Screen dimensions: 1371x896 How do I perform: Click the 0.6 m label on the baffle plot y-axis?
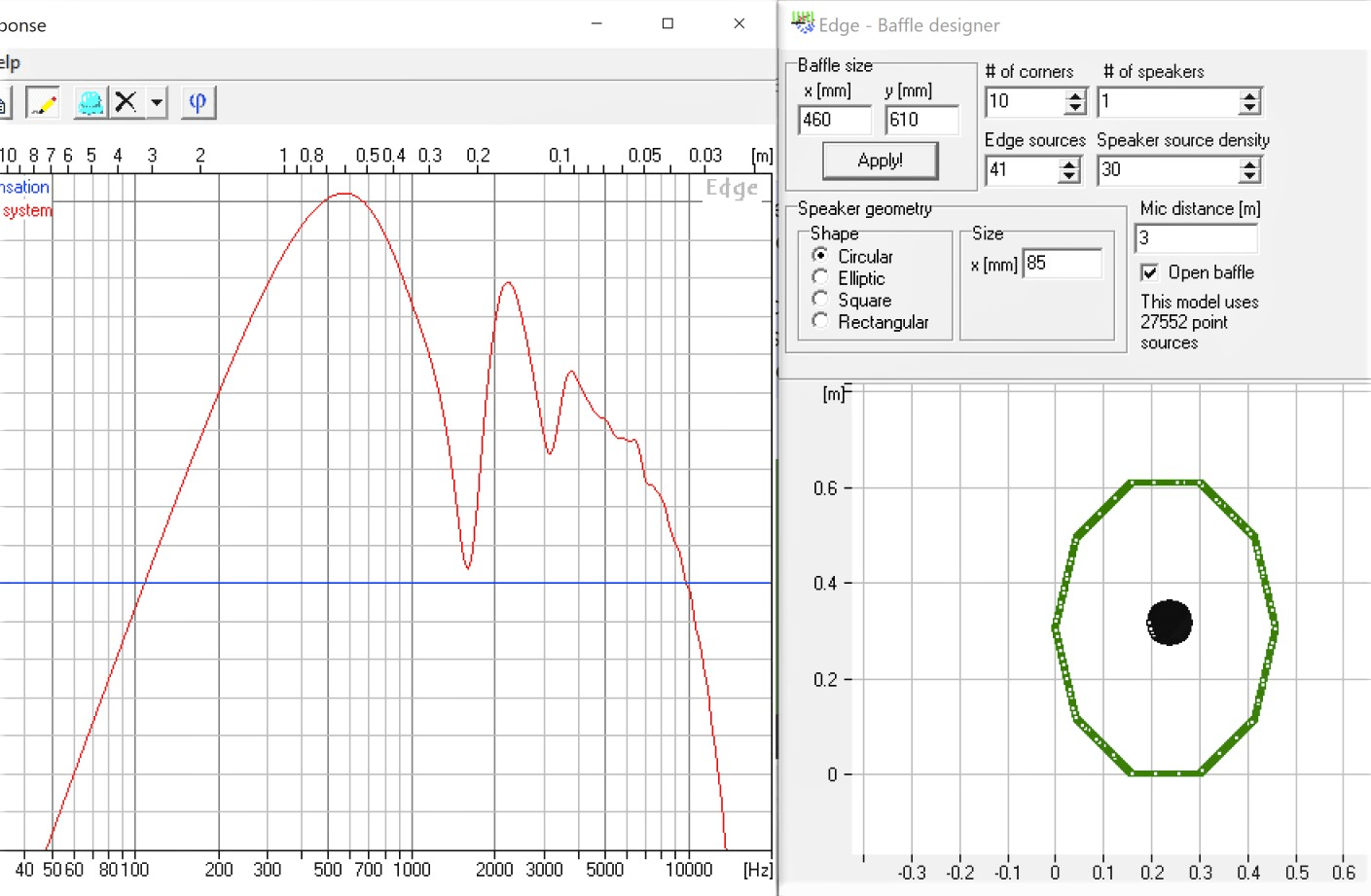[825, 487]
